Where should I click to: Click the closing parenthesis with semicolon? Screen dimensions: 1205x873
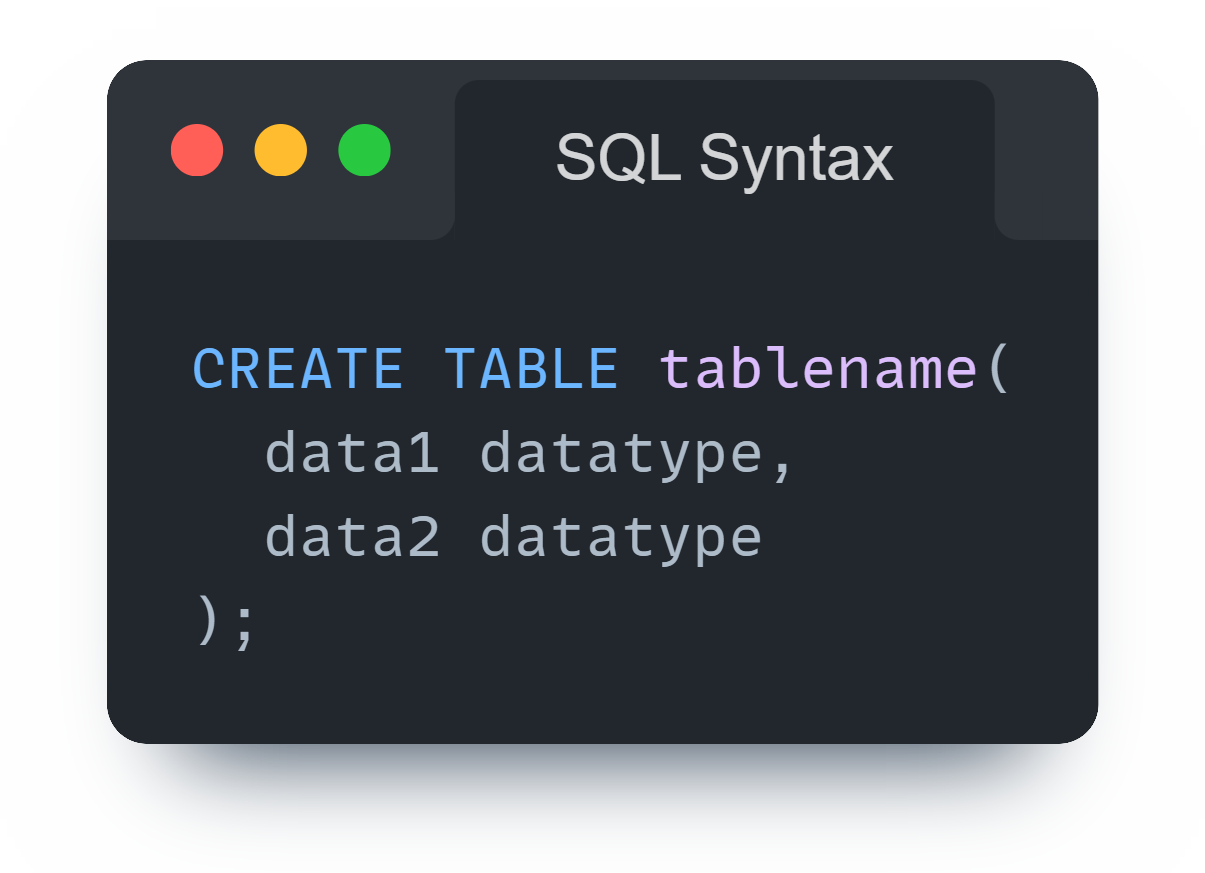click(225, 624)
